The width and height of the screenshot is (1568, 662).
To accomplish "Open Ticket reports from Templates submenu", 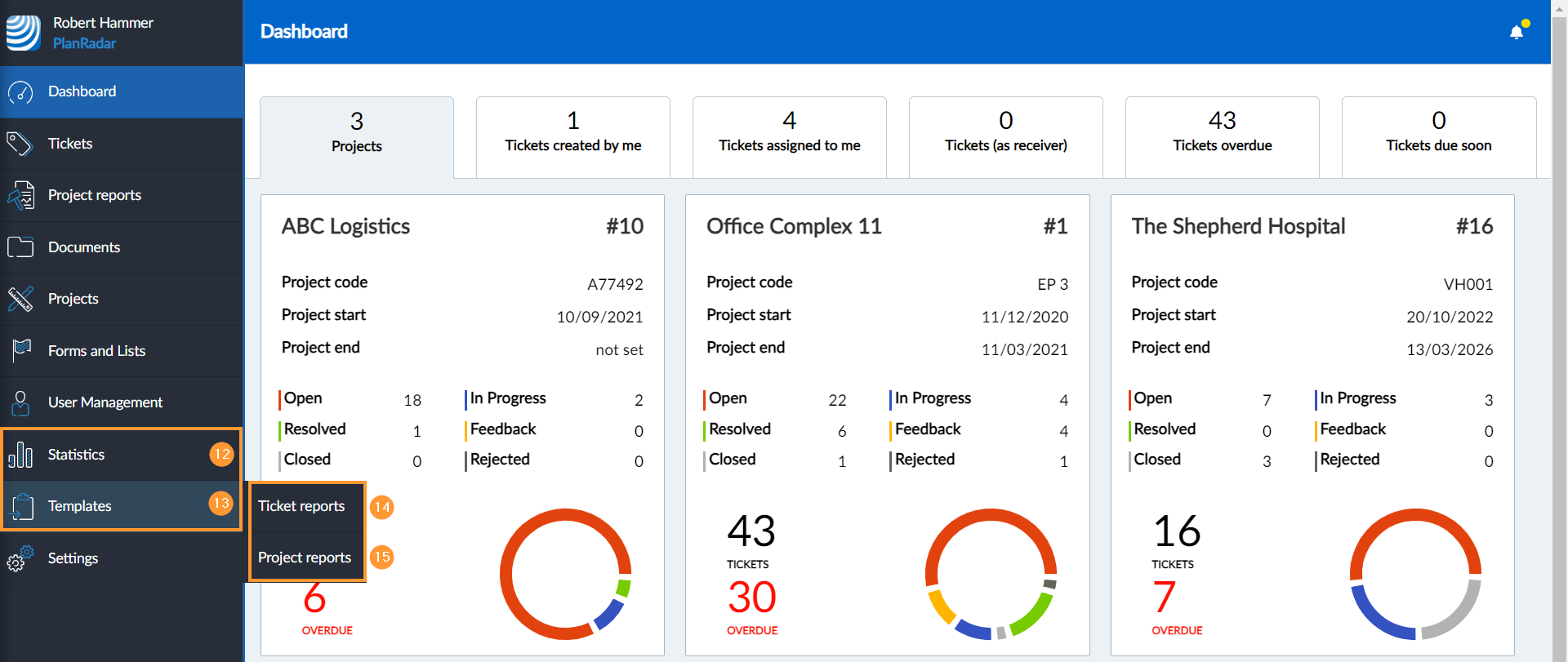I will pyautogui.click(x=301, y=506).
